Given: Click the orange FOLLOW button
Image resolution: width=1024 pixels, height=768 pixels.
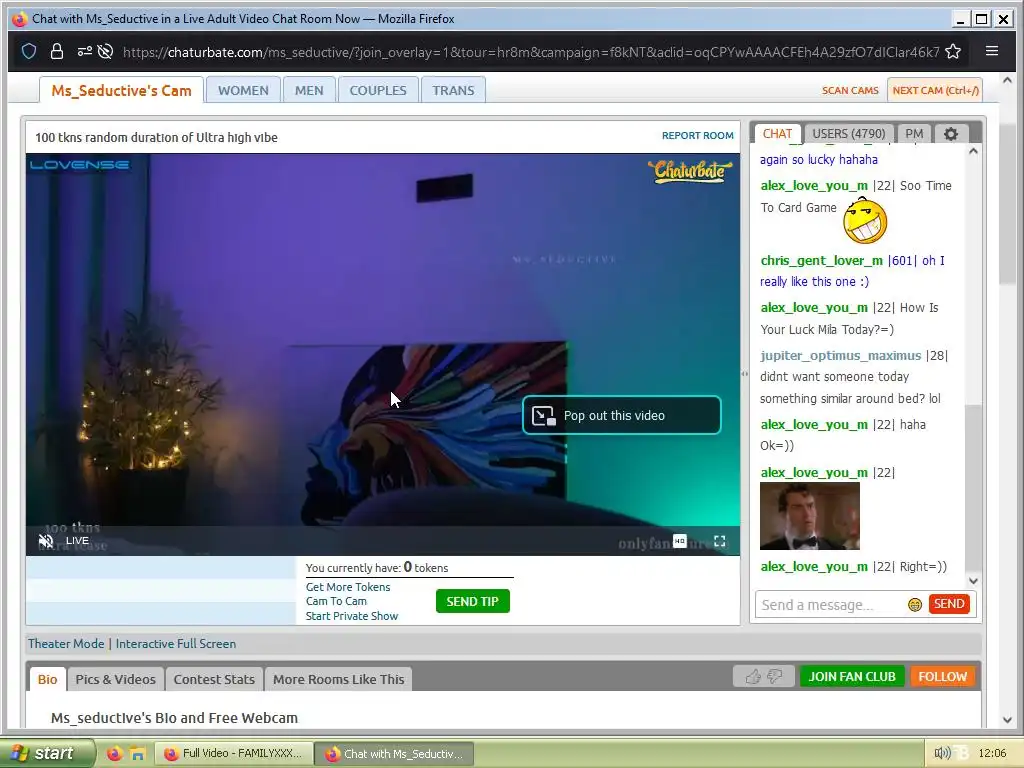Looking at the screenshot, I should coord(942,677).
